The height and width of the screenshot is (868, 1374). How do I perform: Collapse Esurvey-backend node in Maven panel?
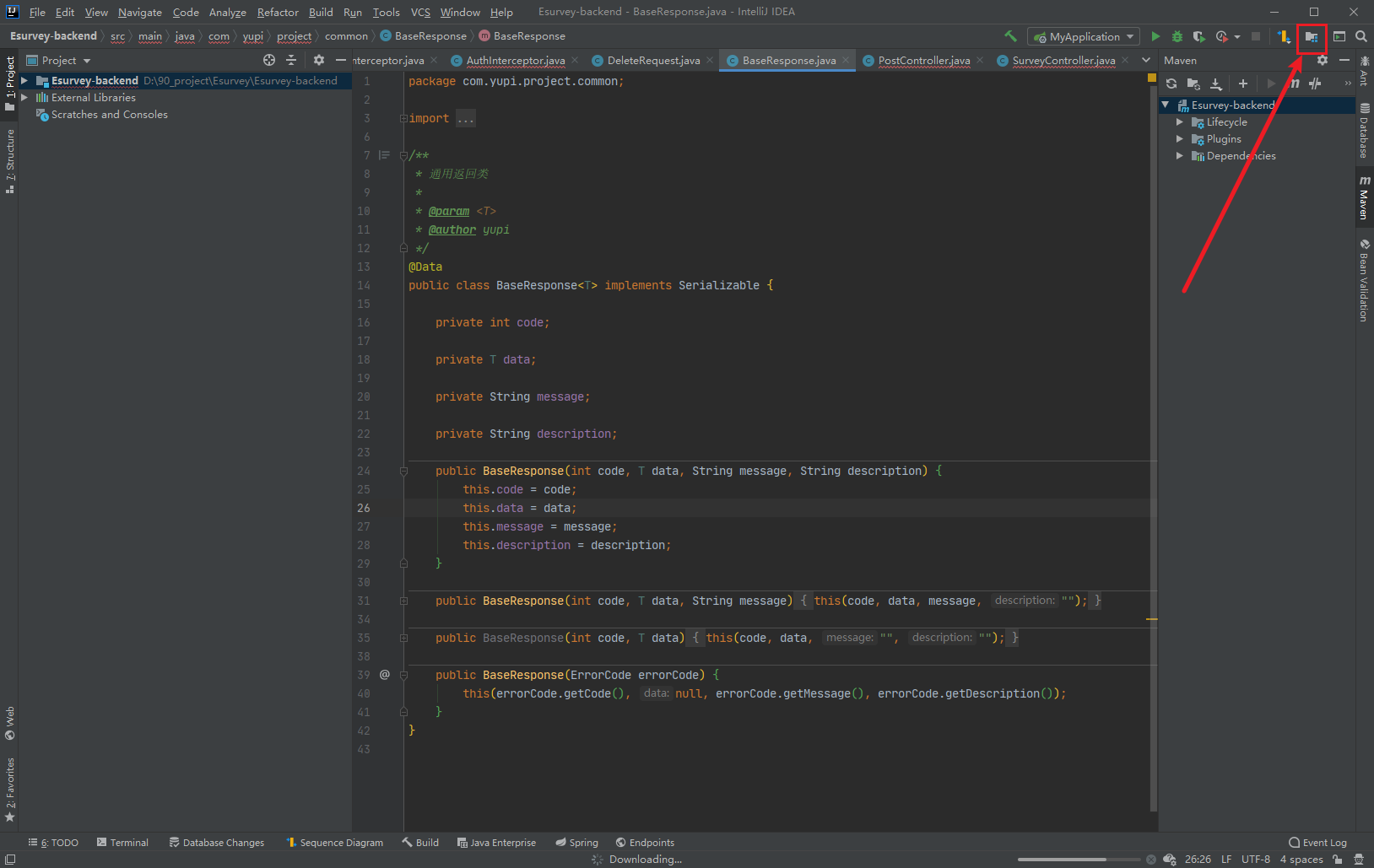(x=1166, y=105)
